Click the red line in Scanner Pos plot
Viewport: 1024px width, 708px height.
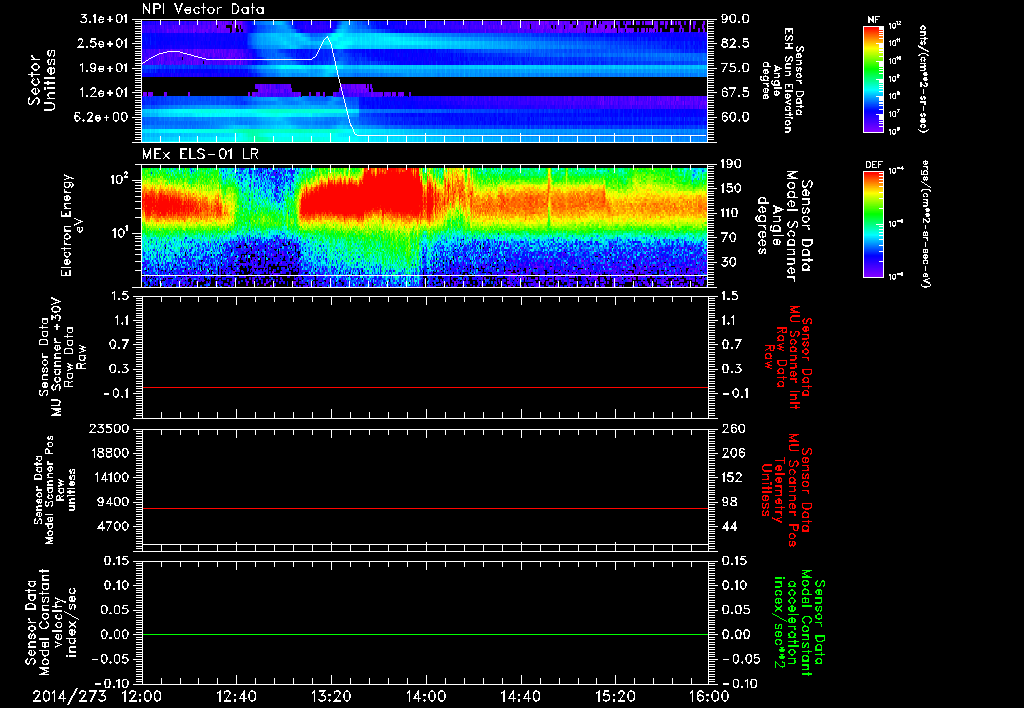(425, 508)
